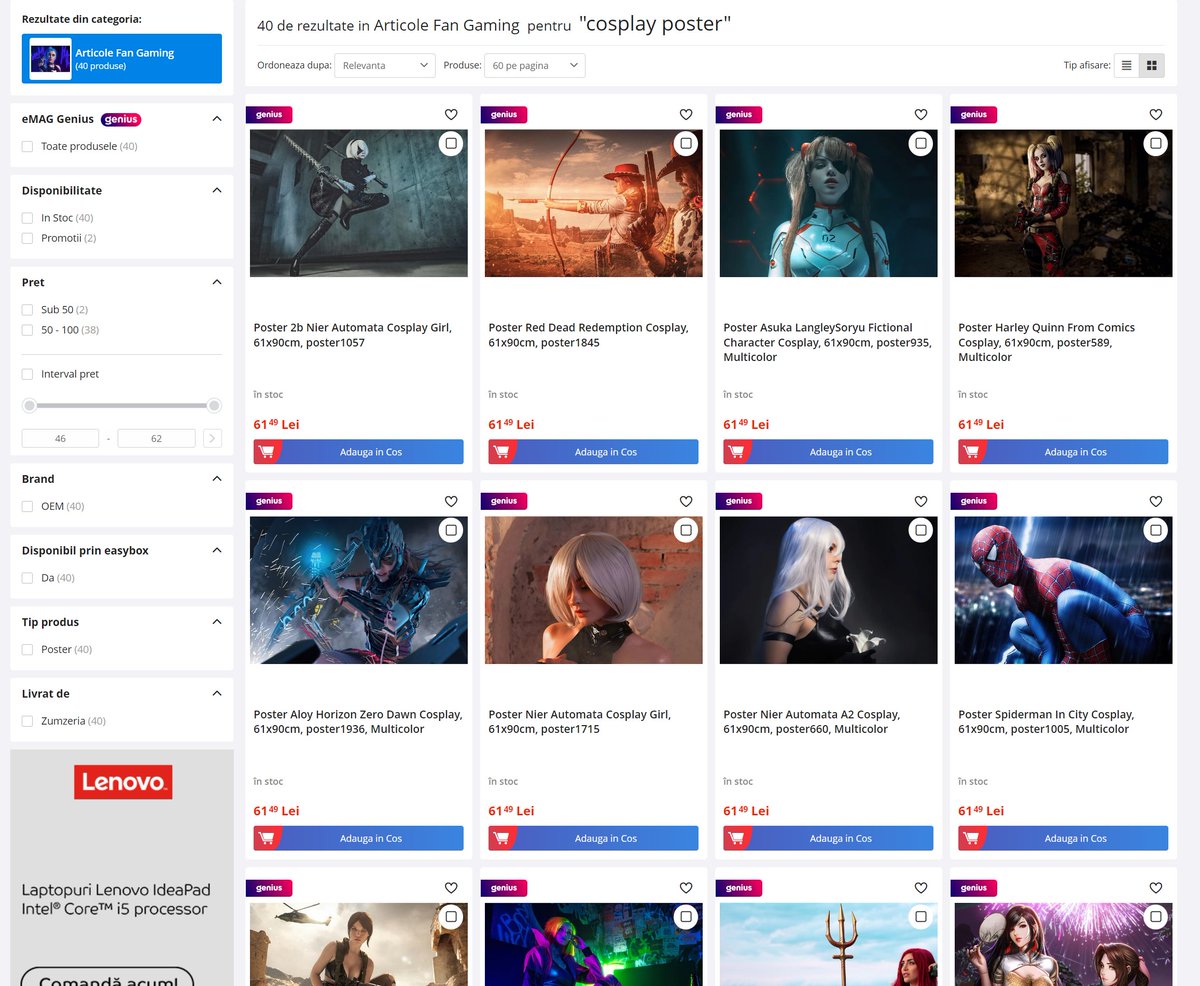Open the Relevanta sort dropdown

pyautogui.click(x=385, y=65)
